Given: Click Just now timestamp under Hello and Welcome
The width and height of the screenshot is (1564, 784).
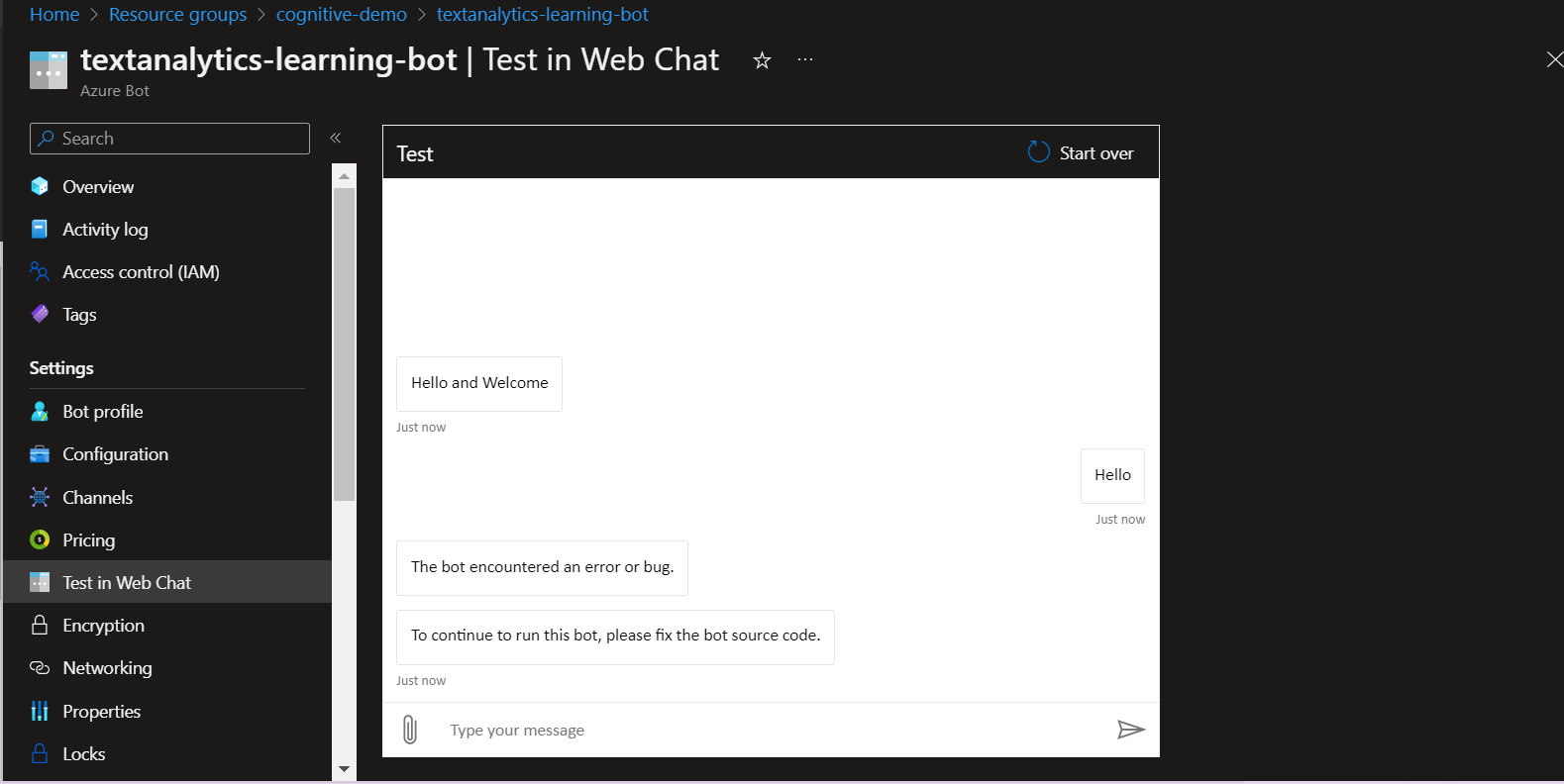Looking at the screenshot, I should click(x=421, y=427).
